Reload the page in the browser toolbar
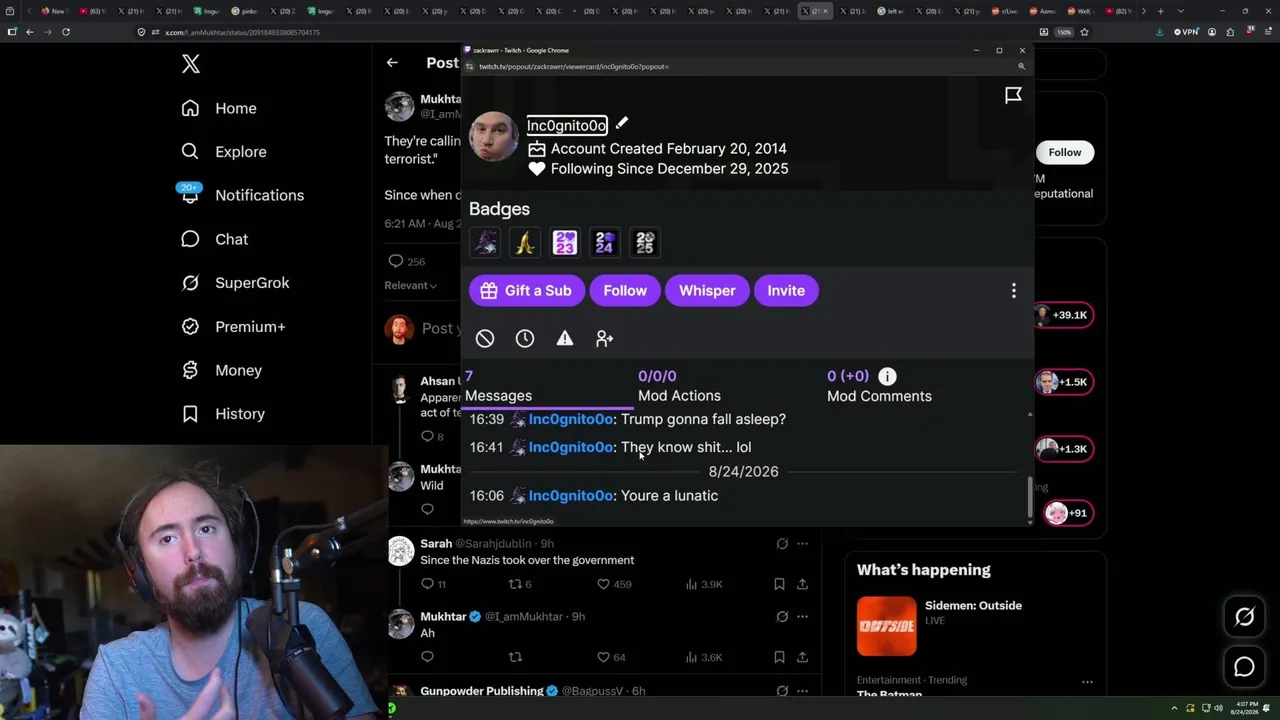This screenshot has height=720, width=1280. pos(66,32)
